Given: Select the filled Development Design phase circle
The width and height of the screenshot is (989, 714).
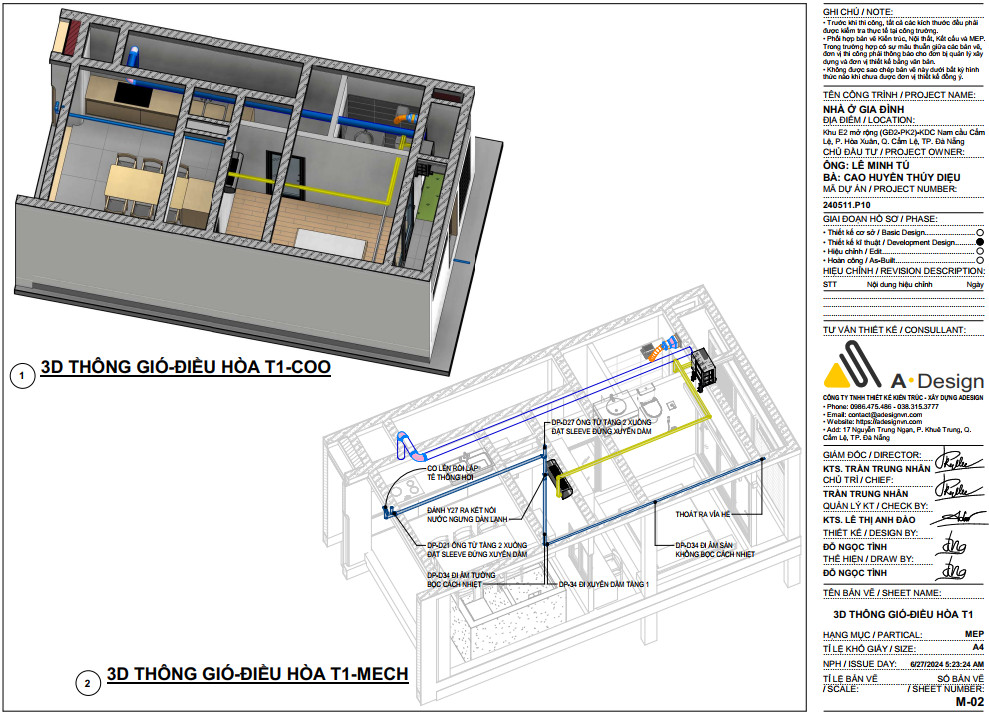Looking at the screenshot, I should point(979,242).
